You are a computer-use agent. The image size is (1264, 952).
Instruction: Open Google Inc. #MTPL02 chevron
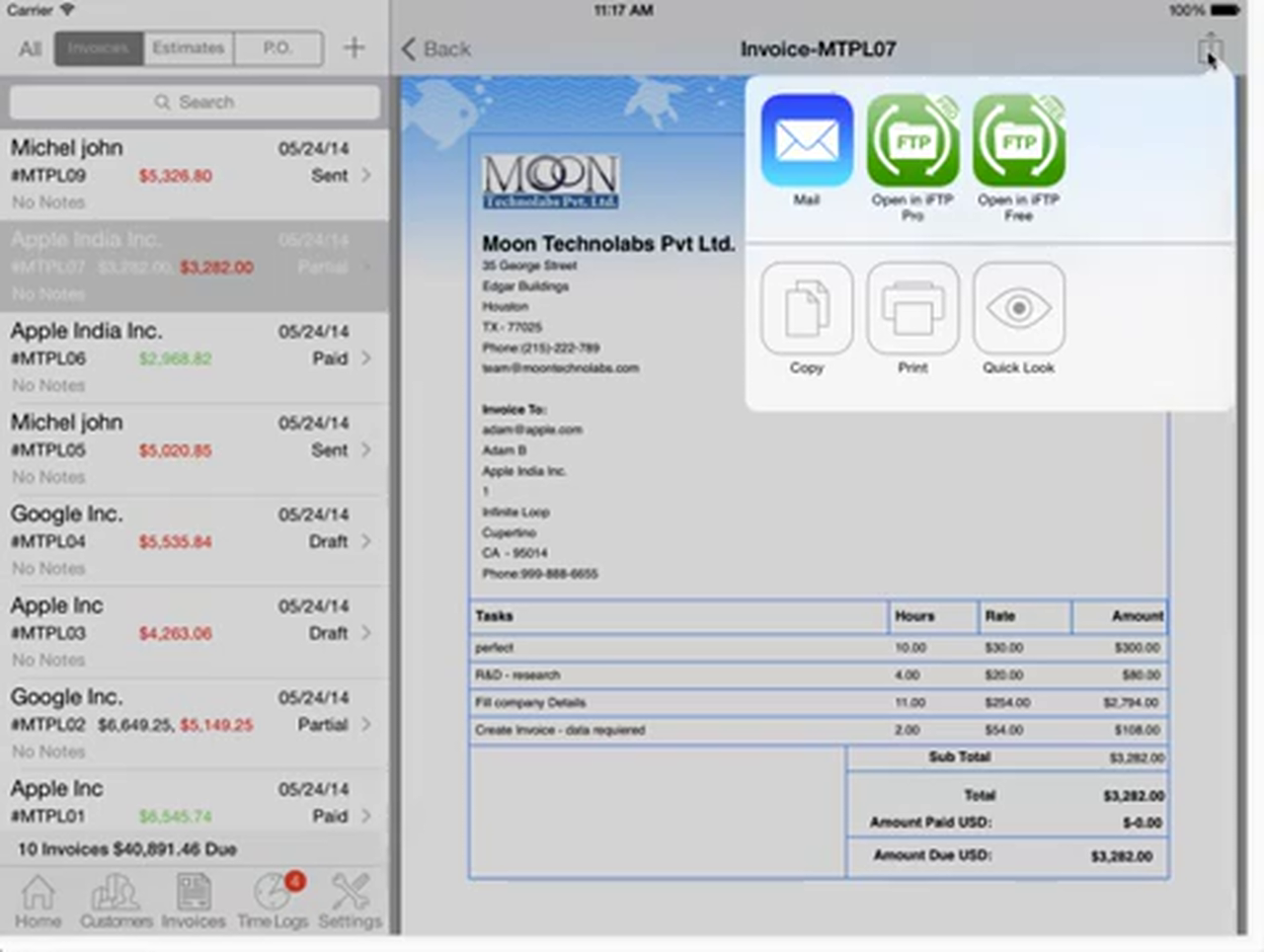[x=366, y=724]
